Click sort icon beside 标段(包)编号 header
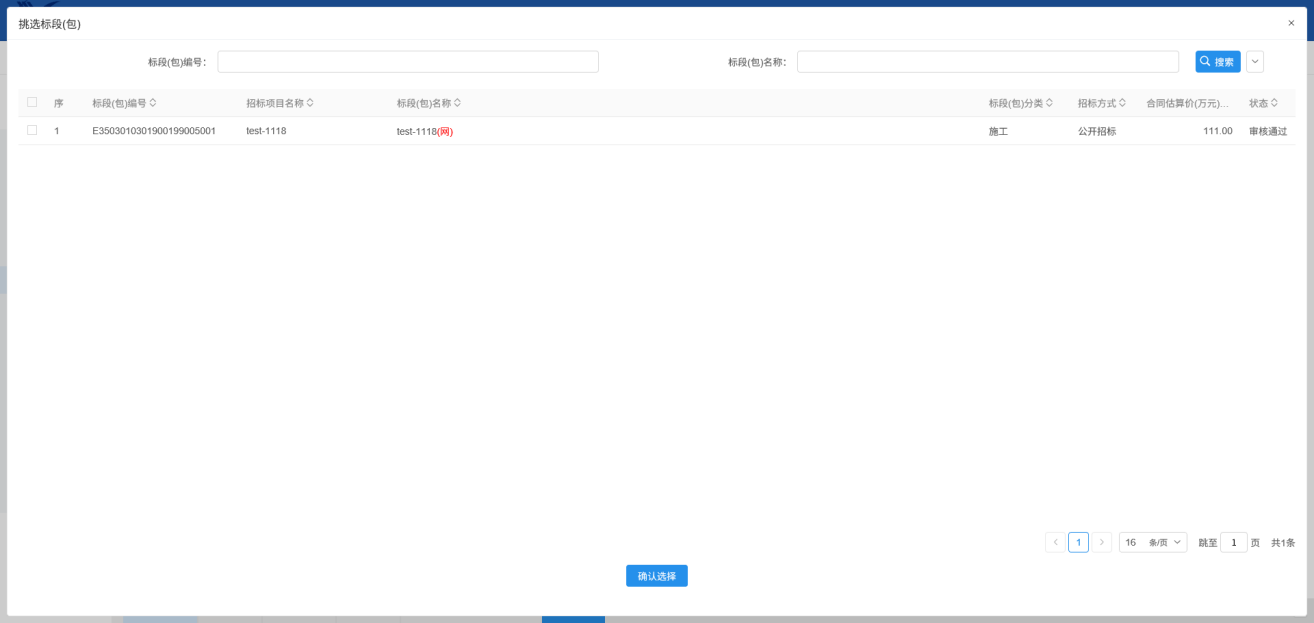This screenshot has height=623, width=1314. coord(153,103)
